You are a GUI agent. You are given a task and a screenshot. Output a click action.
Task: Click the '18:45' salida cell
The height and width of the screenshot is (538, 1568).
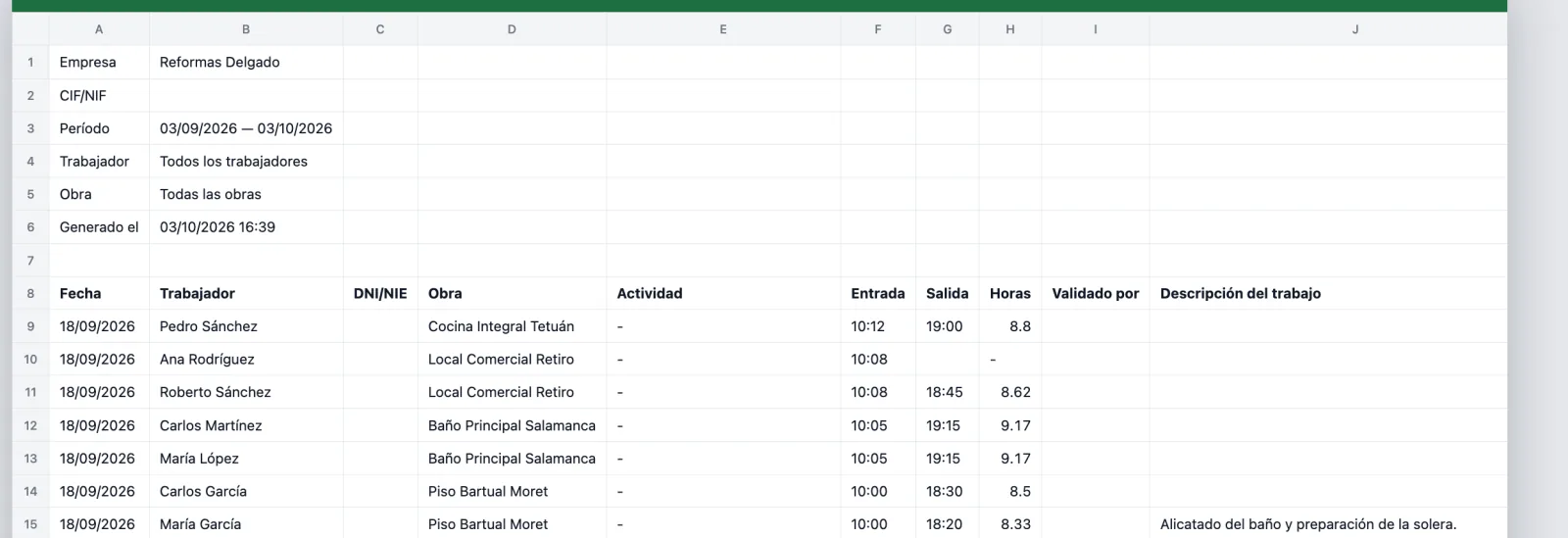(947, 392)
